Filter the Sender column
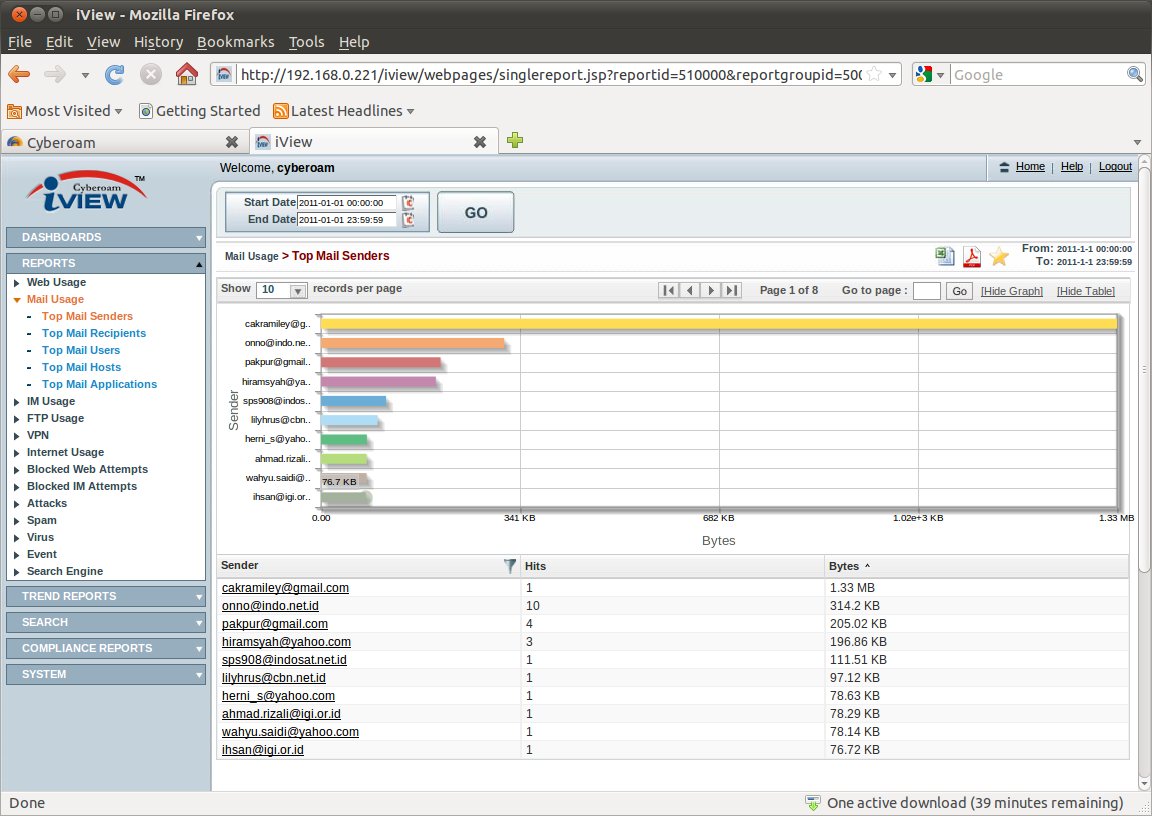The image size is (1152, 816). click(x=510, y=566)
